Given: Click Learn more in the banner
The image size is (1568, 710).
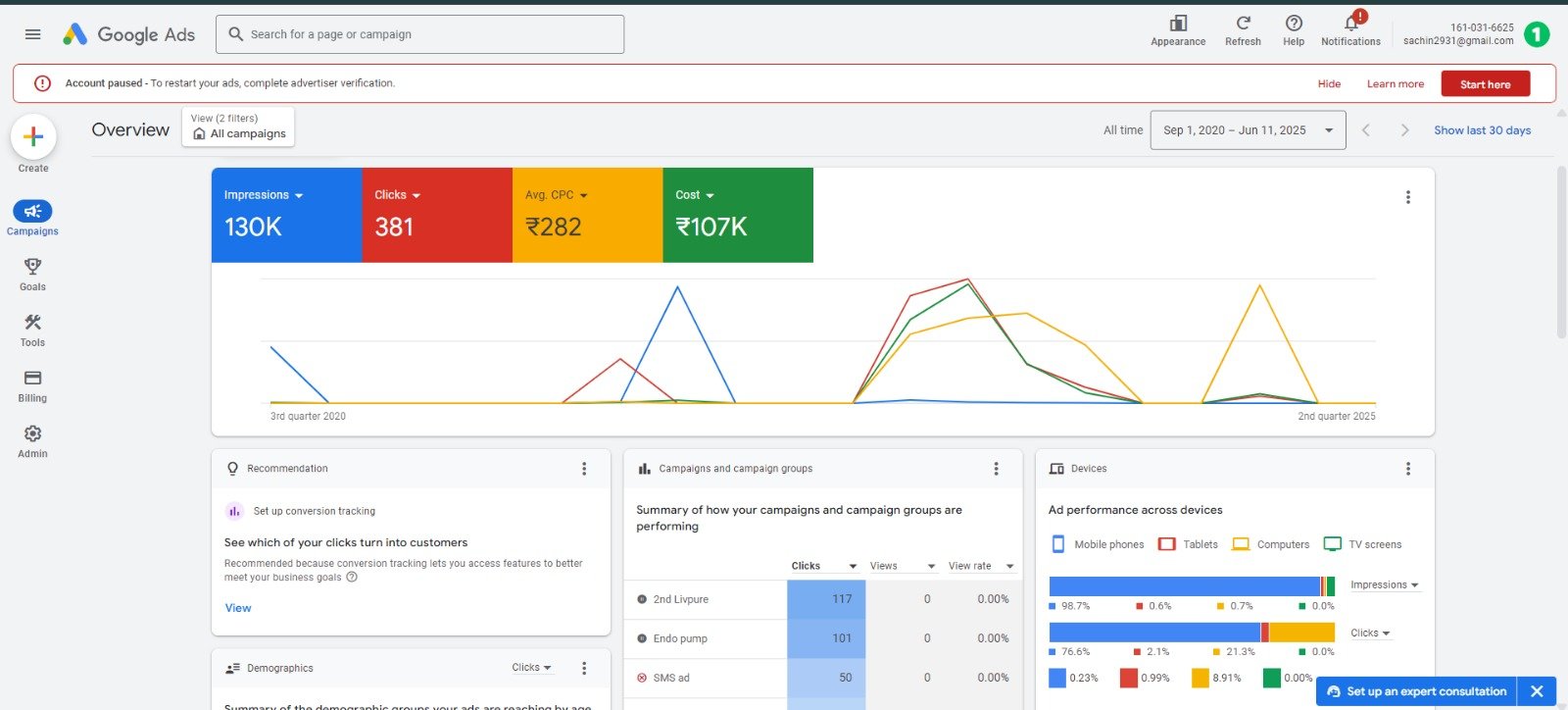Looking at the screenshot, I should [x=1396, y=84].
